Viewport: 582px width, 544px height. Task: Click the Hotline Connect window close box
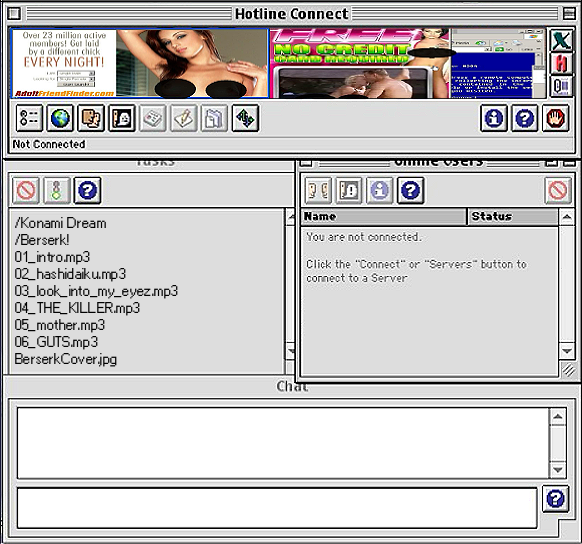click(x=14, y=14)
